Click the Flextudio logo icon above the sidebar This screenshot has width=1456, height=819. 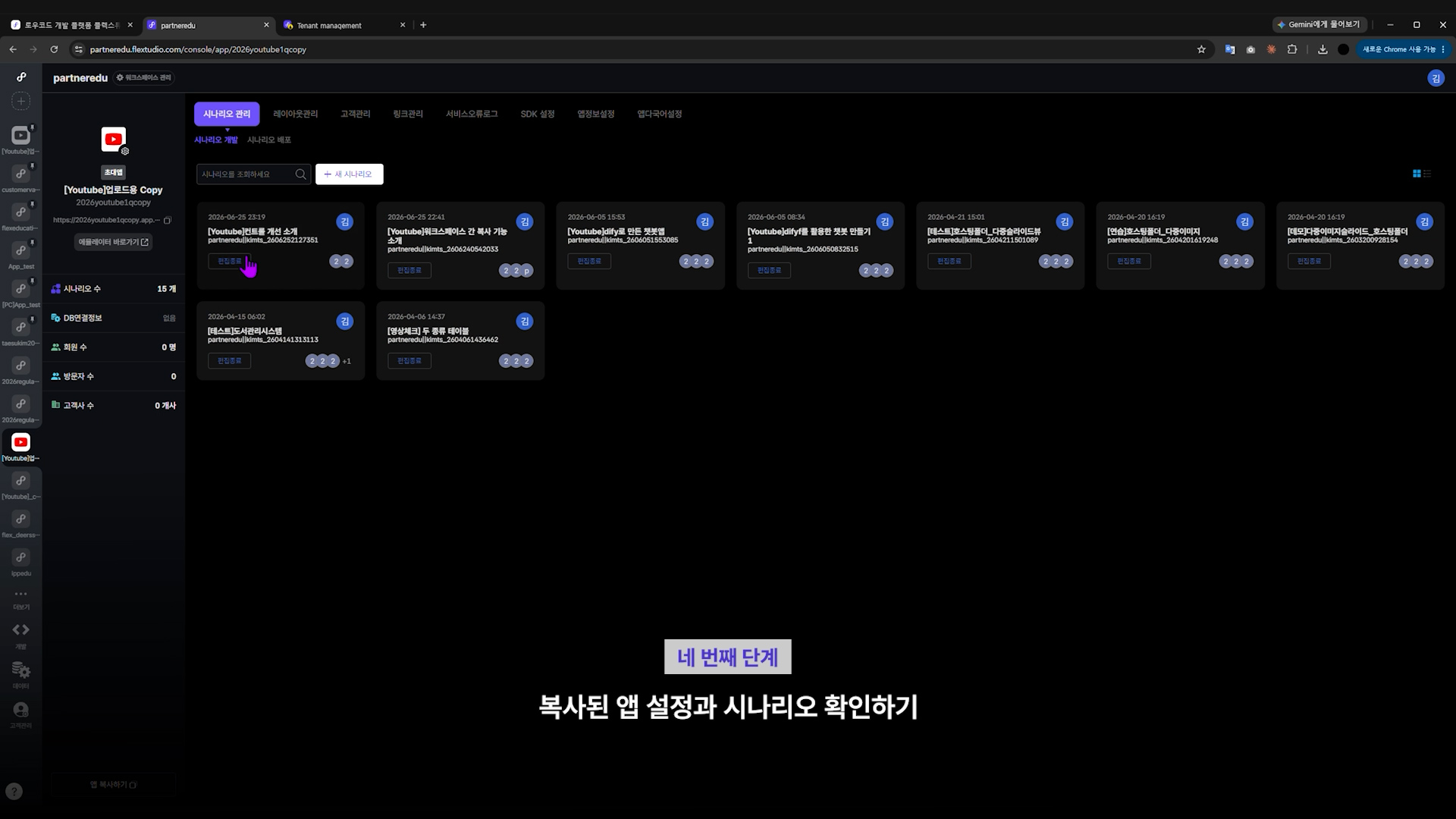pyautogui.click(x=21, y=77)
